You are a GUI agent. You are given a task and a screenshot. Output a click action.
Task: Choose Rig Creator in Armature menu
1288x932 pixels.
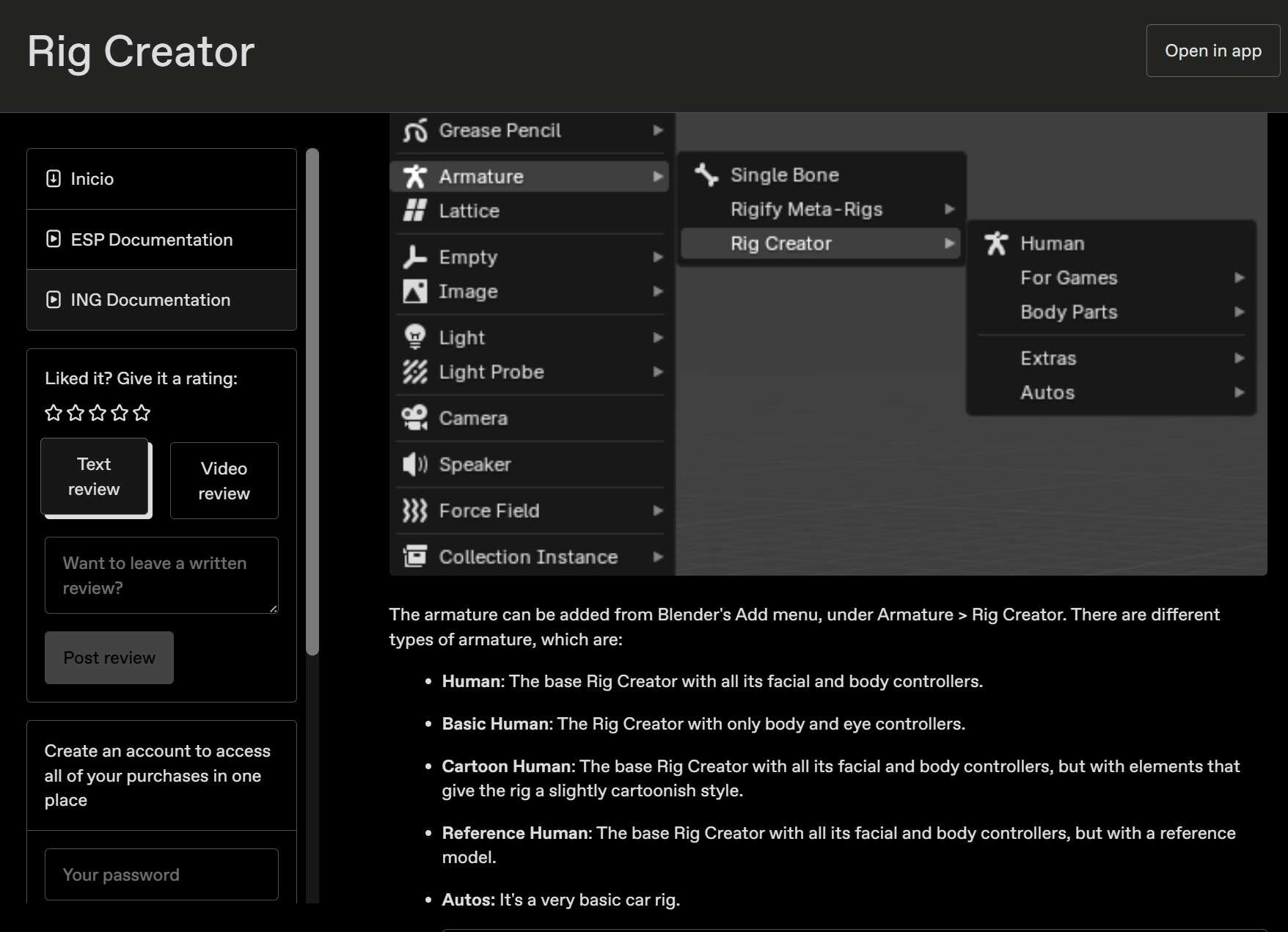820,243
